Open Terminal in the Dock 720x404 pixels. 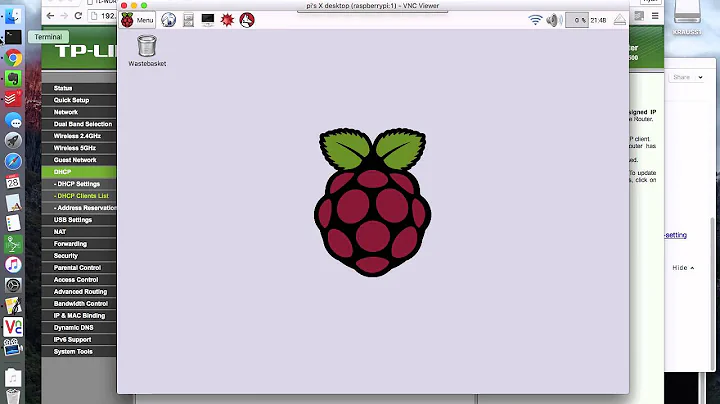point(13,37)
